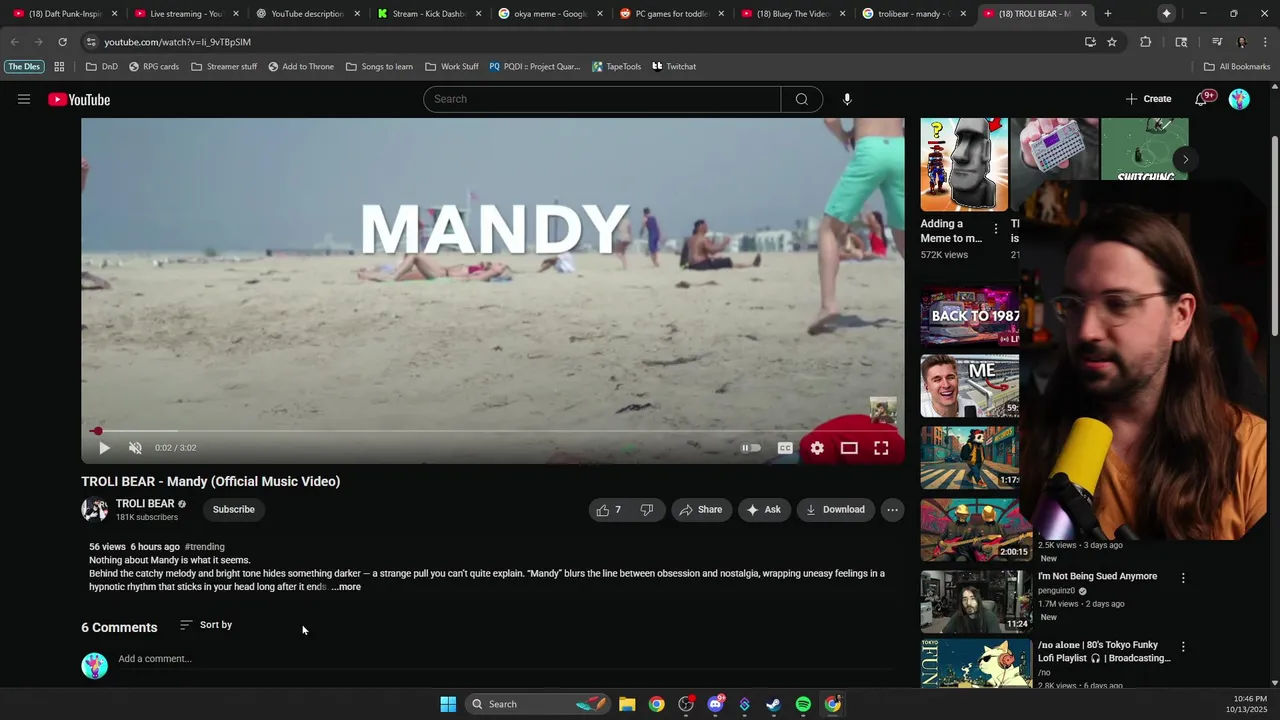Open the Streamer stuff bookmark folder

click(224, 67)
